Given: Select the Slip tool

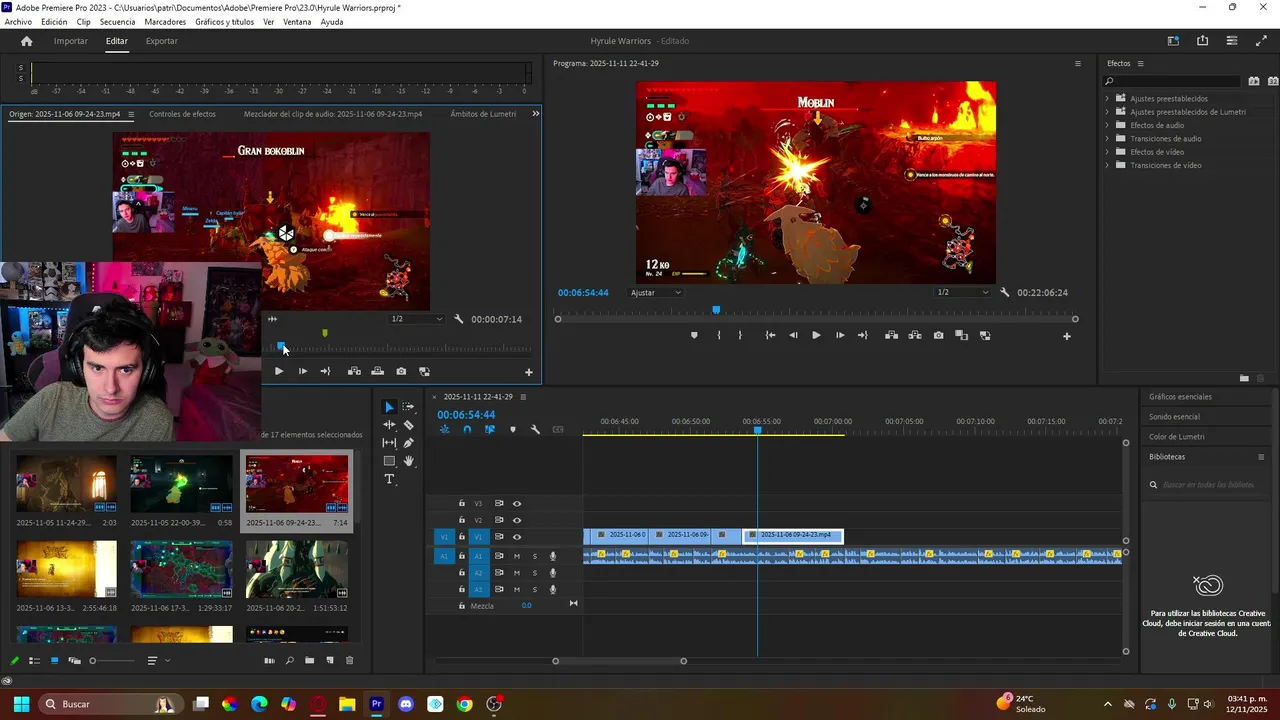Looking at the screenshot, I should point(389,443).
